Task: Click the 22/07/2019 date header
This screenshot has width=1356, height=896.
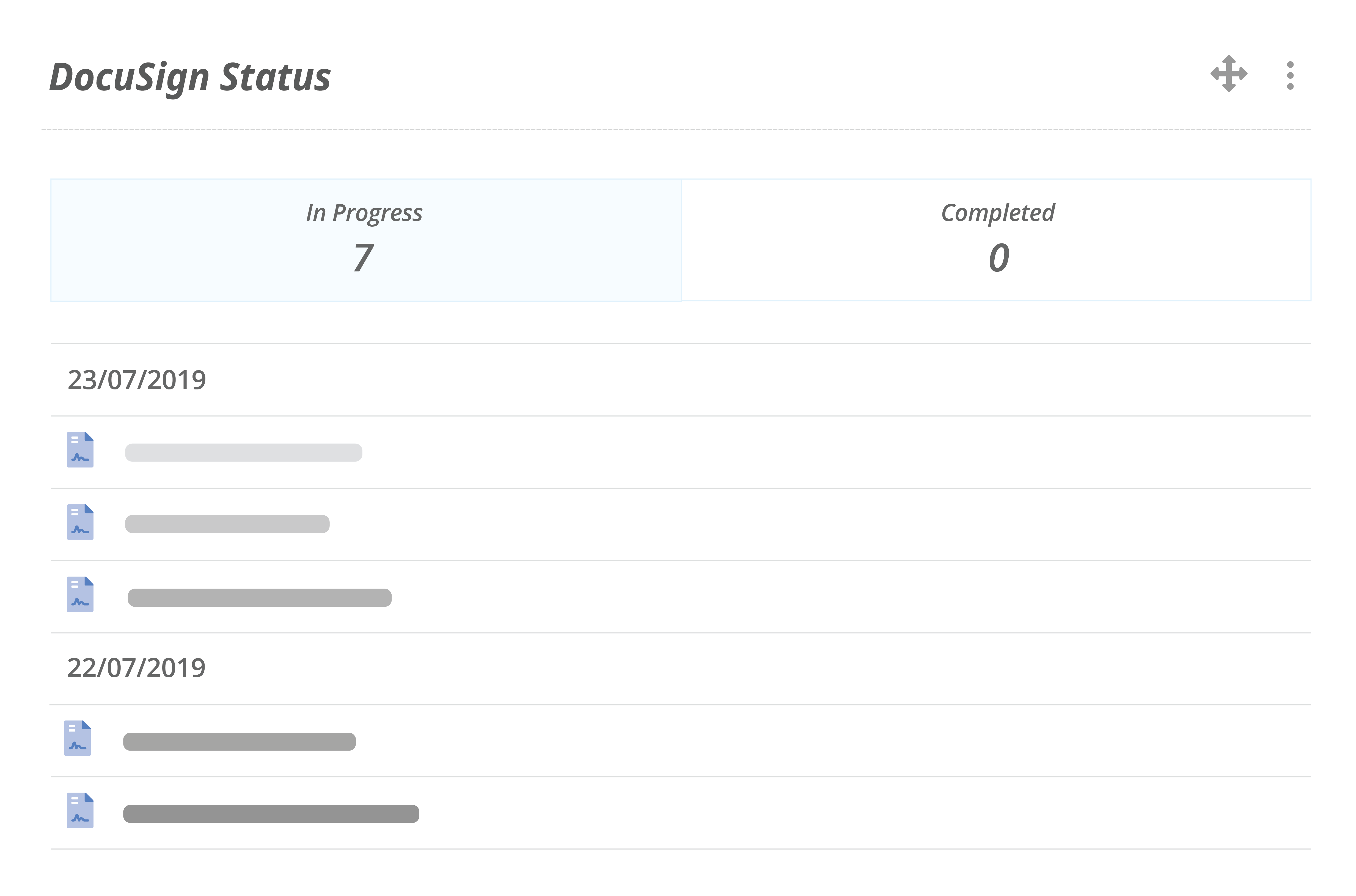Action: [136, 668]
